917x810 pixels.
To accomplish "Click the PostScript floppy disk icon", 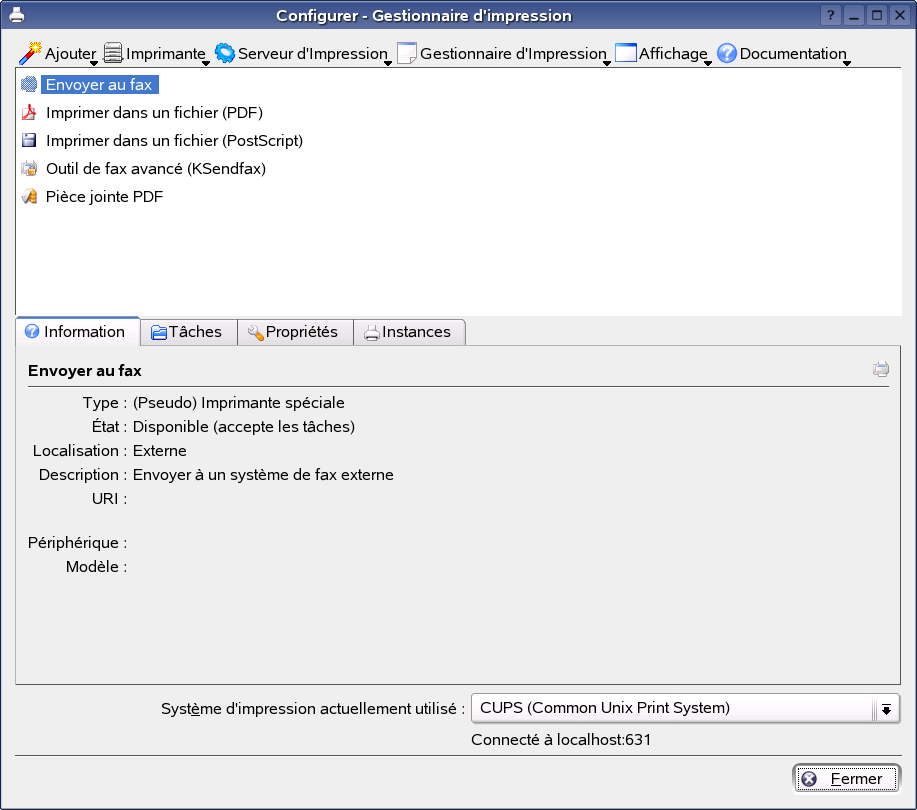I will pyautogui.click(x=29, y=140).
